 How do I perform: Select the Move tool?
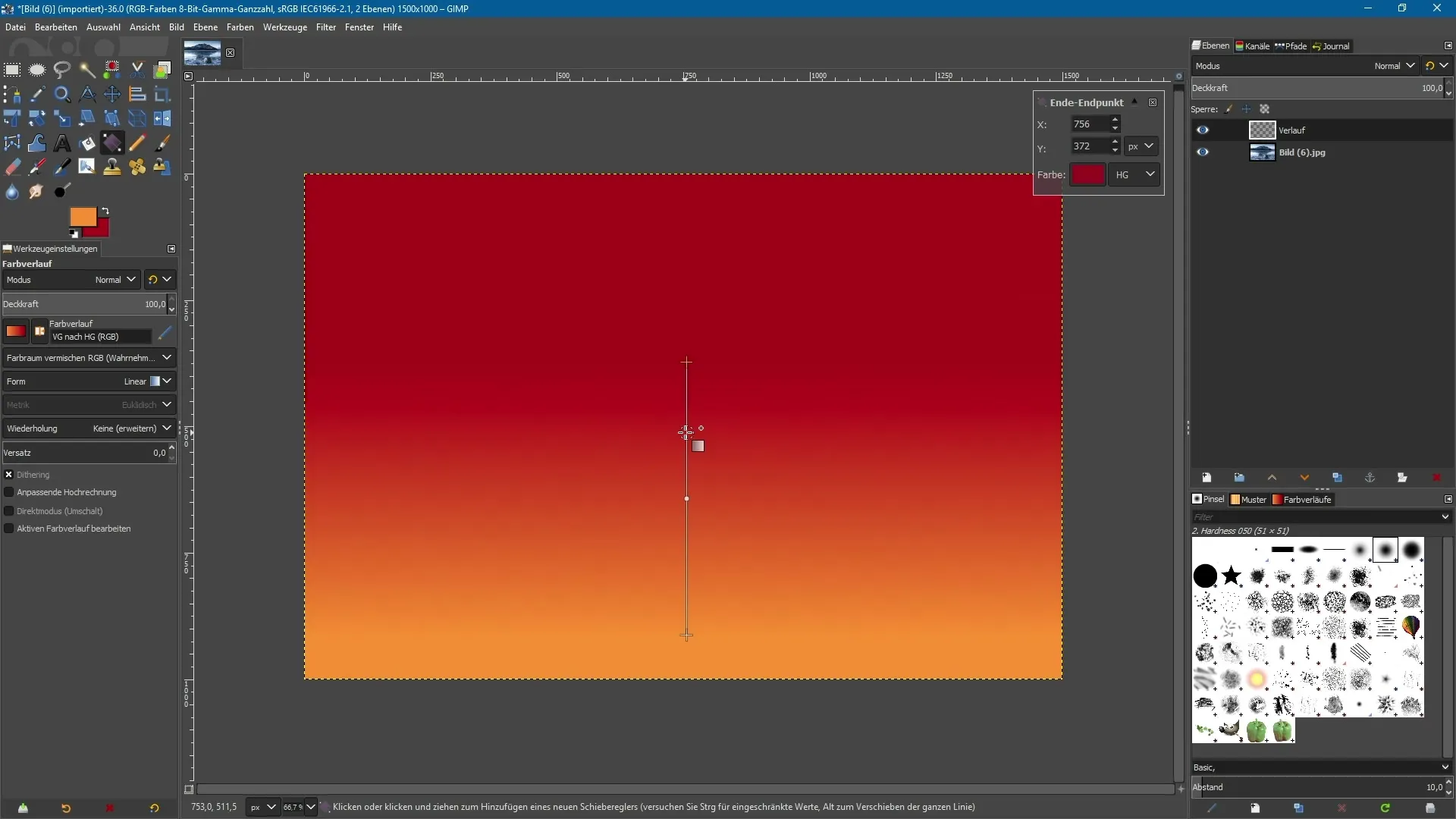[112, 95]
